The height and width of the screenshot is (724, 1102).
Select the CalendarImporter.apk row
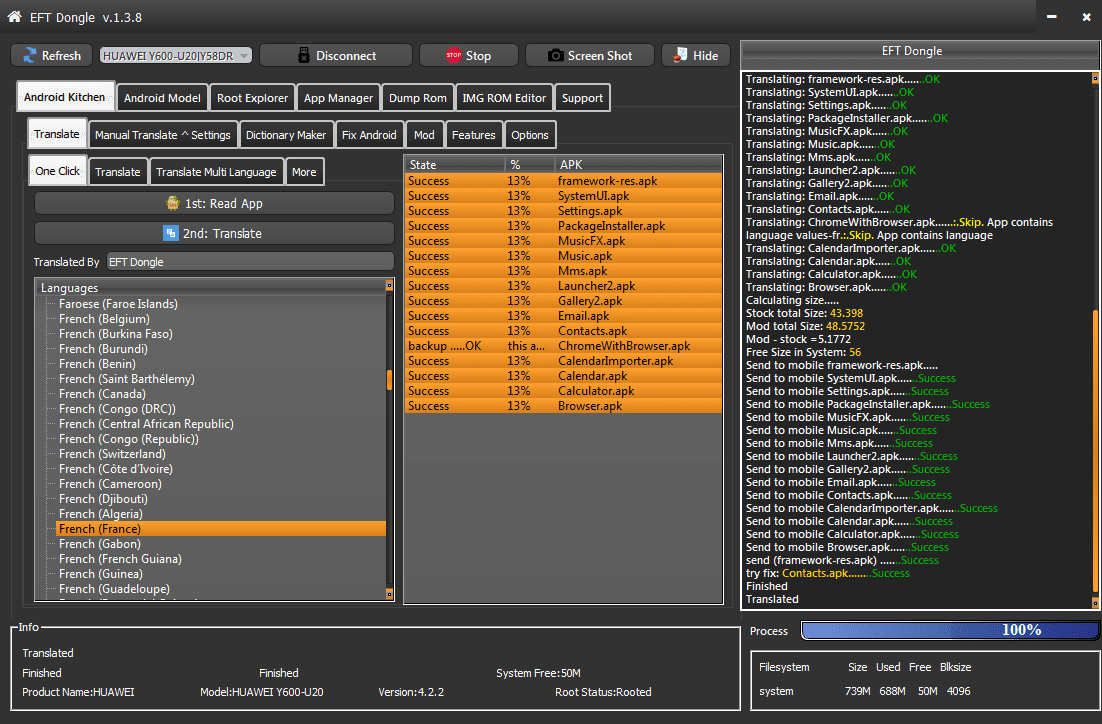564,361
